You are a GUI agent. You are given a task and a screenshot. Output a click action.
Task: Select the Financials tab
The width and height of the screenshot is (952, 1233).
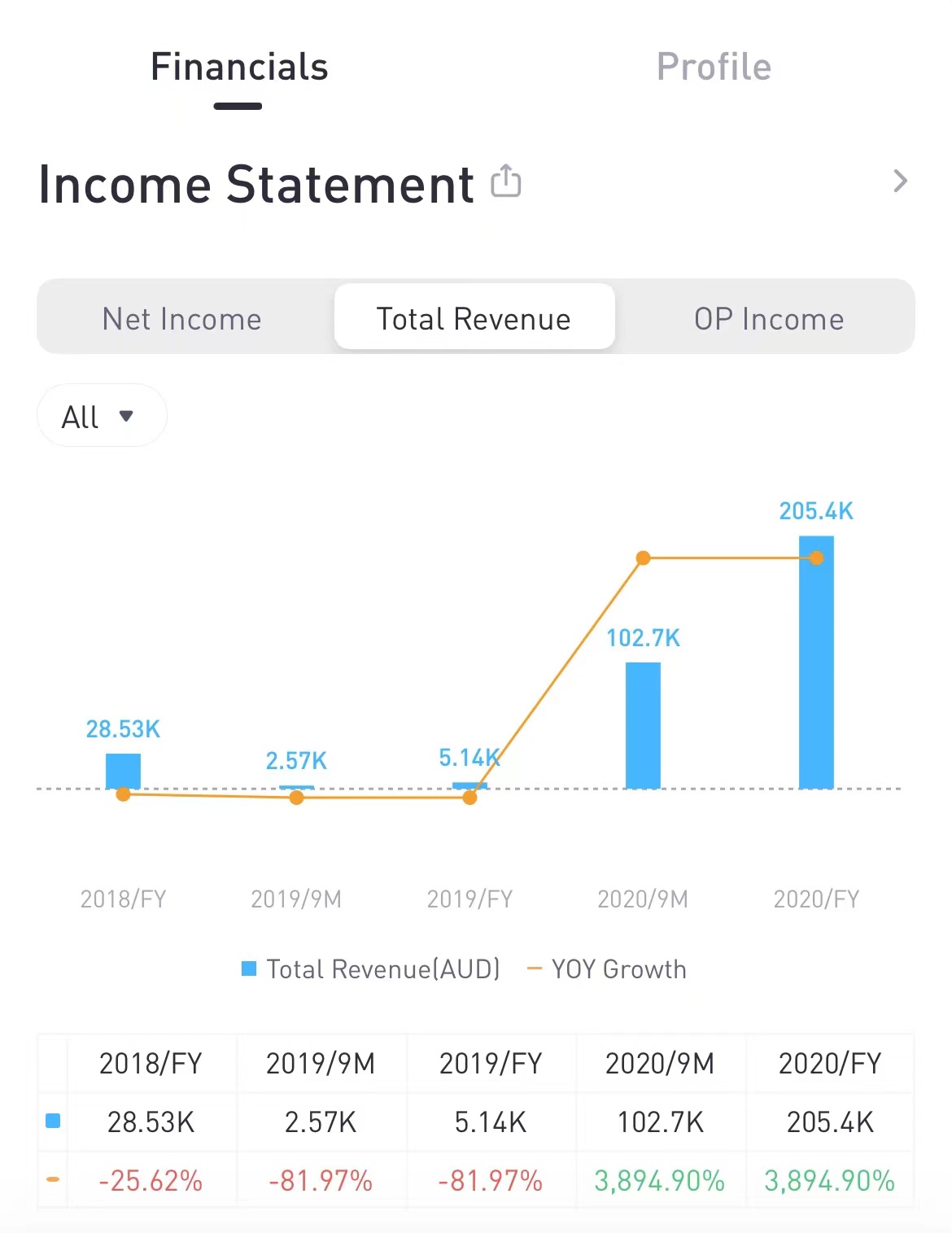(x=239, y=67)
